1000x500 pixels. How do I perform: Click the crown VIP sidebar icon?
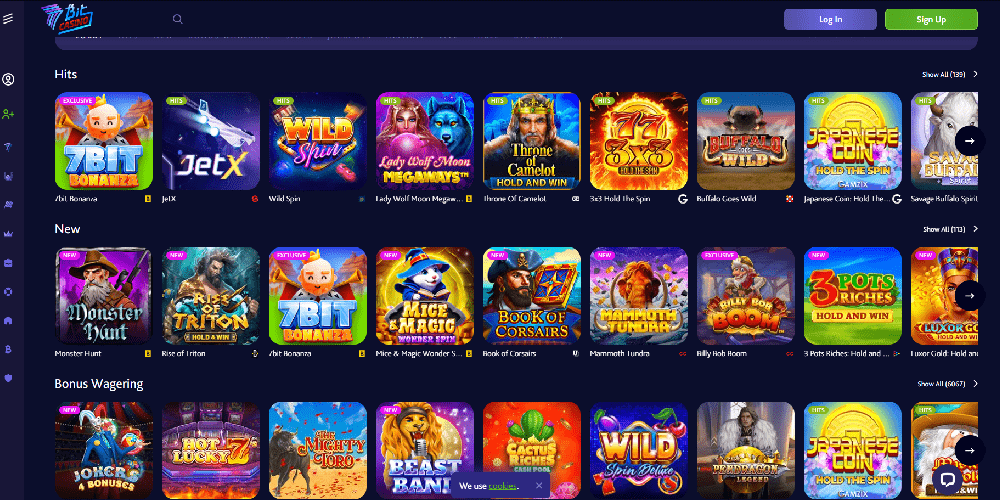coord(8,234)
